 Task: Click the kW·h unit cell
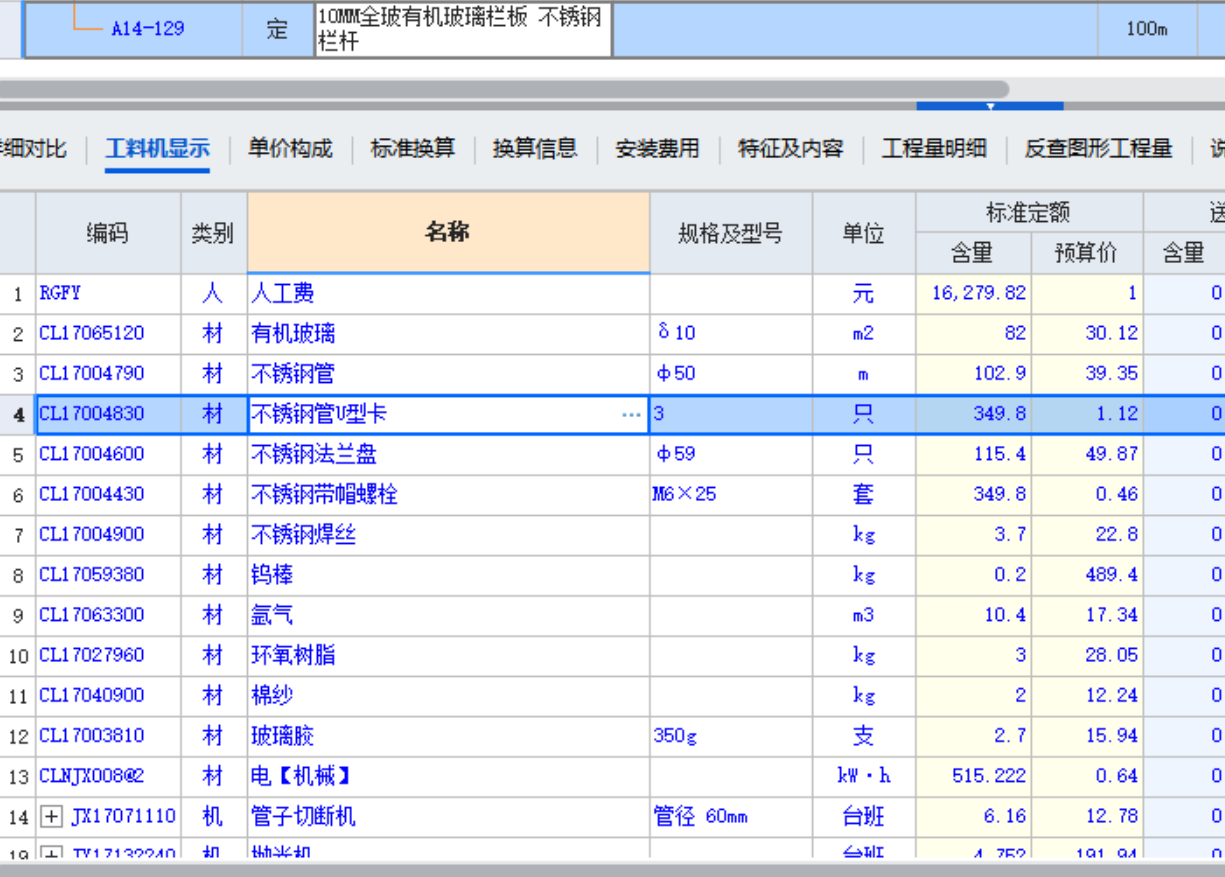click(864, 776)
